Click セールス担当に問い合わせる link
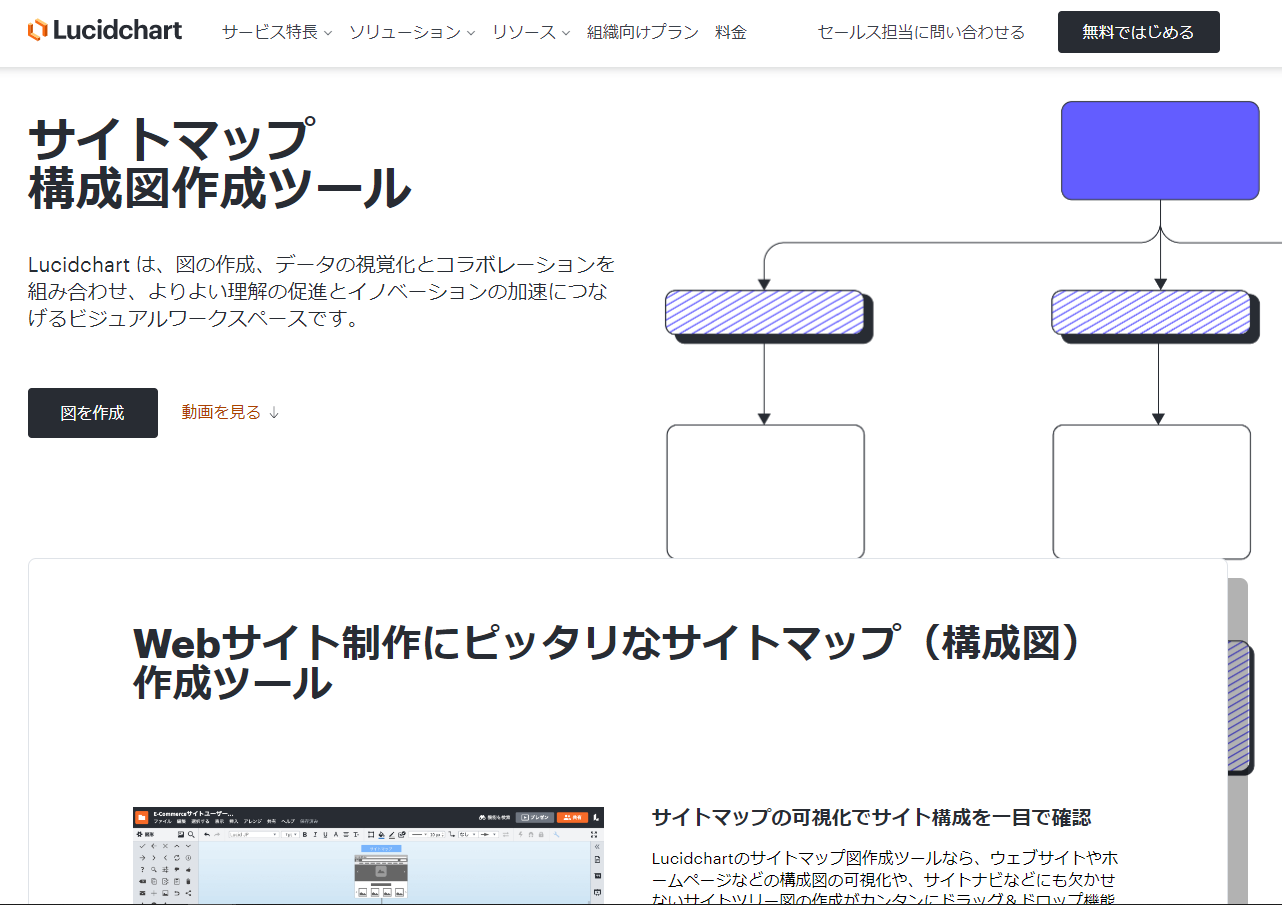The width and height of the screenshot is (1282, 905). pos(921,32)
